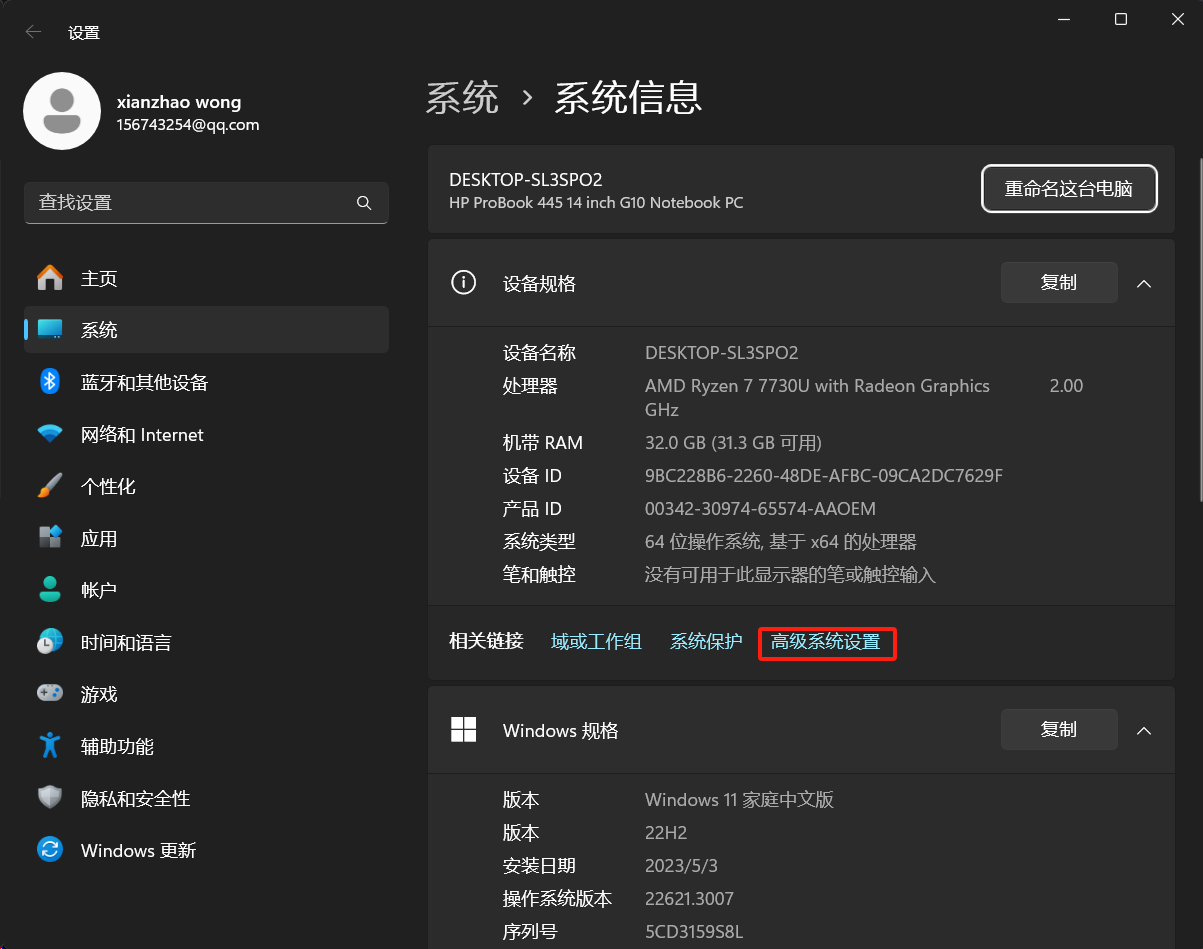
Task: Click the install date 2023/5/3
Action: pyautogui.click(x=682, y=866)
